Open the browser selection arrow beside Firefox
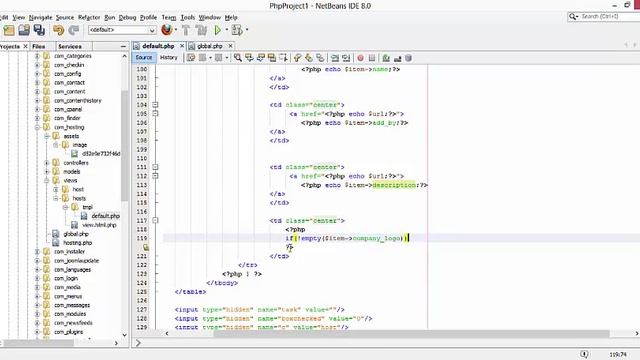This screenshot has width=640, height=360. coord(176,30)
